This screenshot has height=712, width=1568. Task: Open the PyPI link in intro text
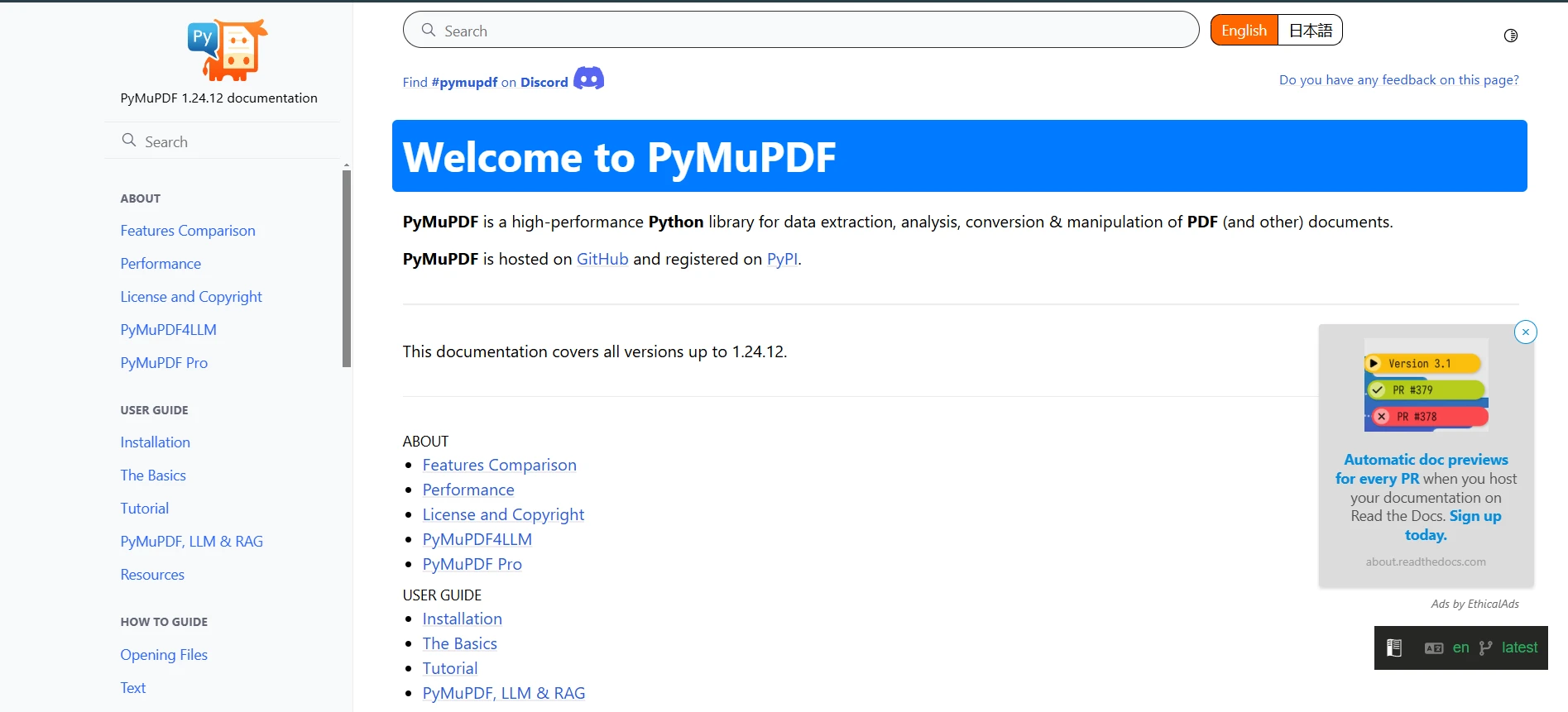pos(782,259)
